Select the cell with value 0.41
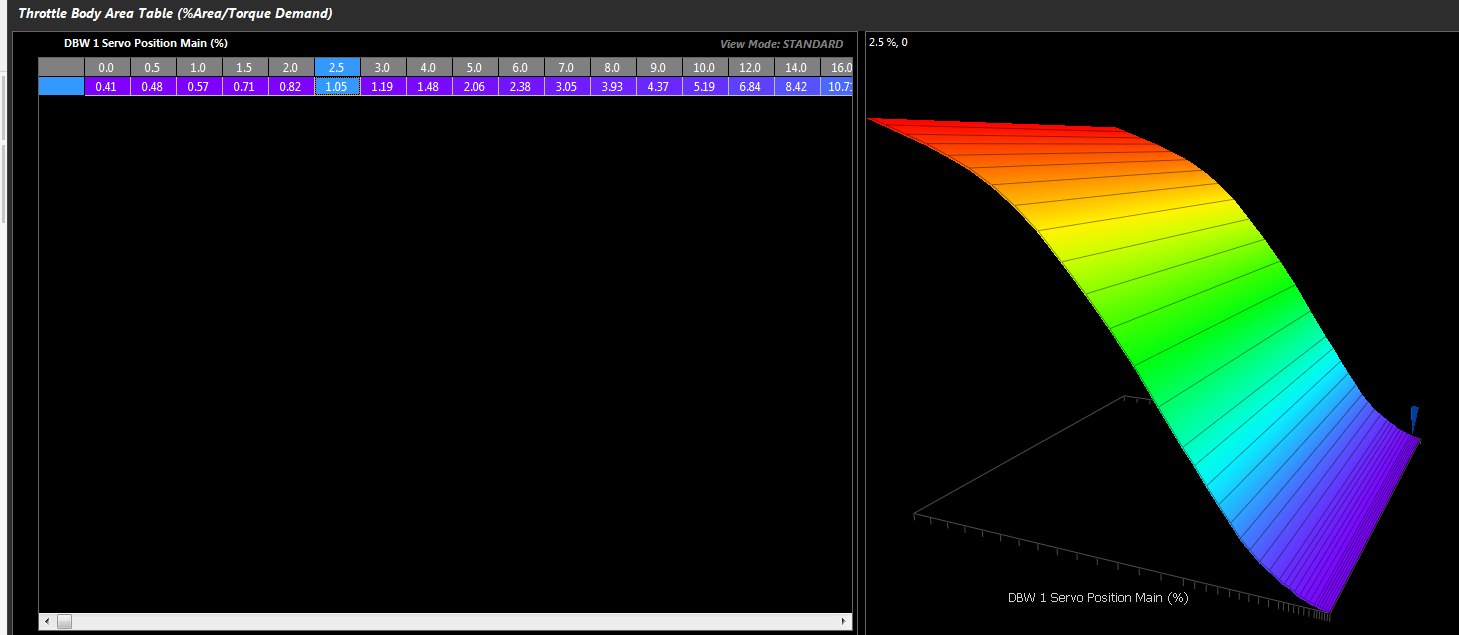The width and height of the screenshot is (1459, 635). (107, 87)
